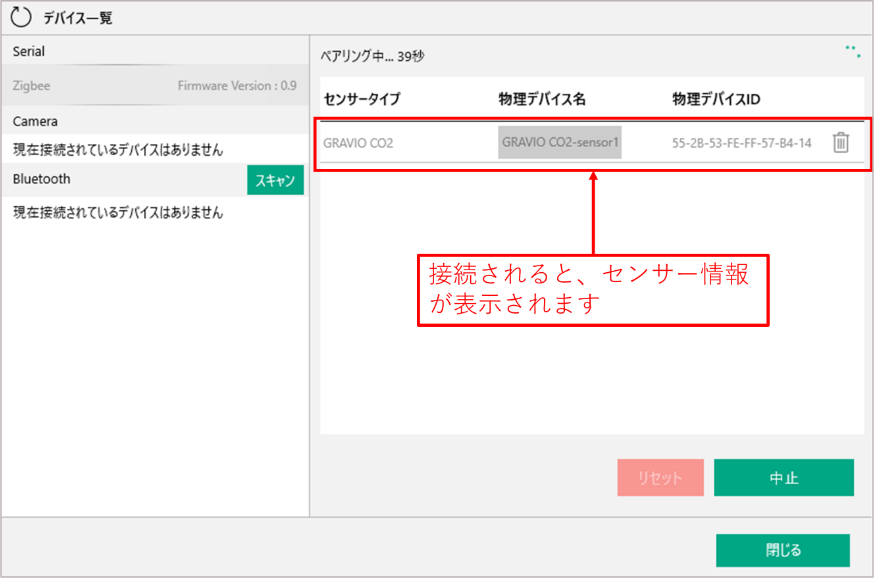Click the 物理デバイス名 column header
This screenshot has width=874, height=578.
coord(542,99)
